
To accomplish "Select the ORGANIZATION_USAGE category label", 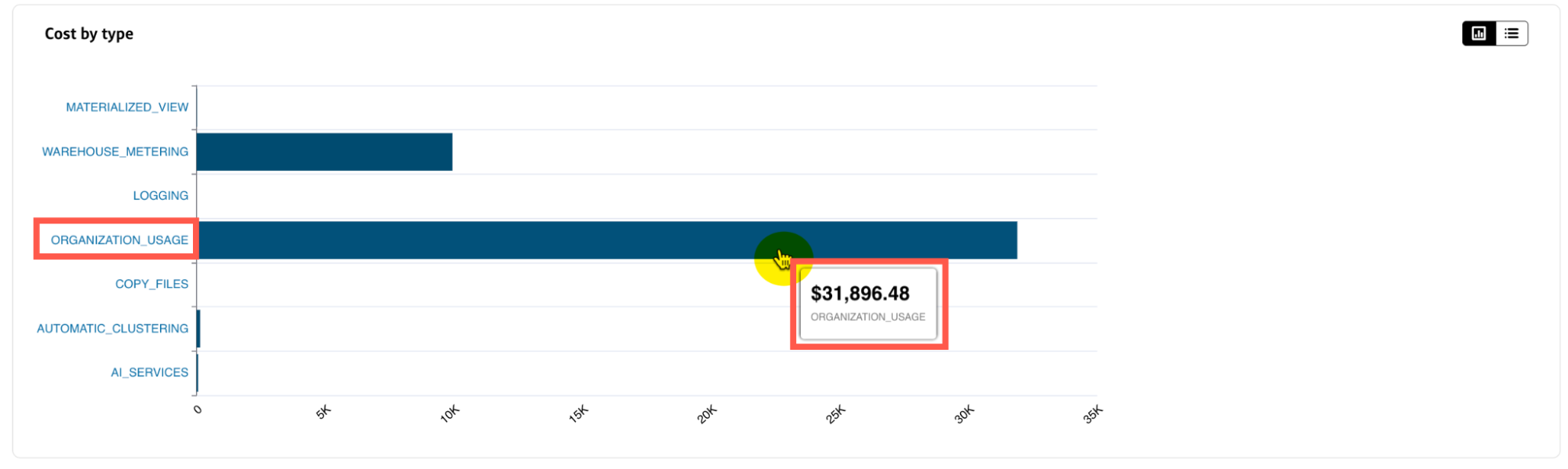I will (x=119, y=240).
